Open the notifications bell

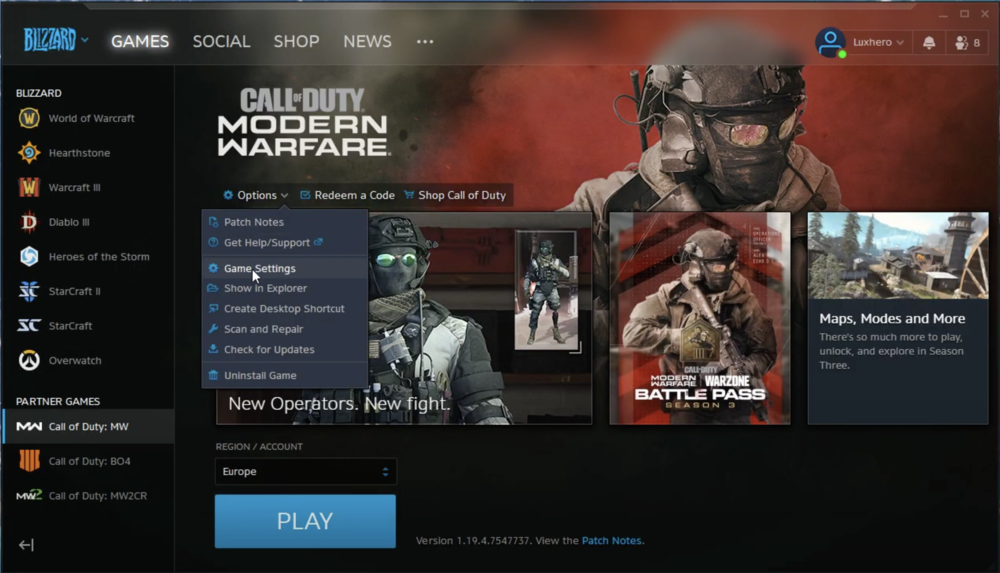point(929,43)
